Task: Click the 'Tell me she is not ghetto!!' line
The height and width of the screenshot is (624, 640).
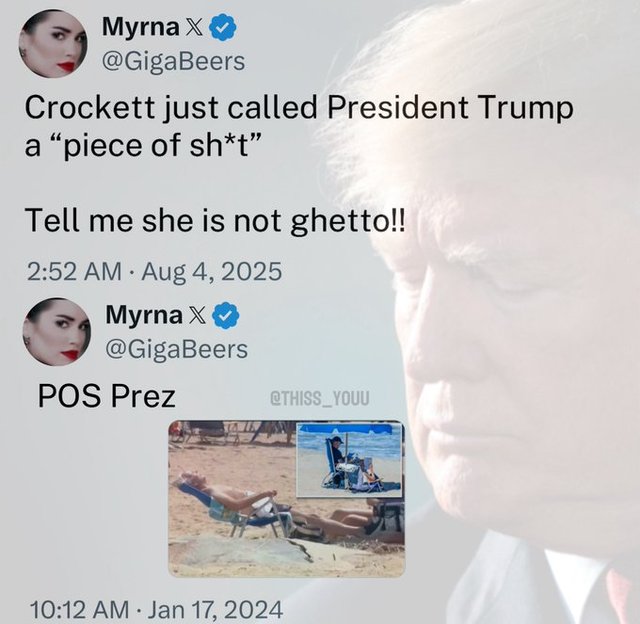Action: [x=216, y=220]
